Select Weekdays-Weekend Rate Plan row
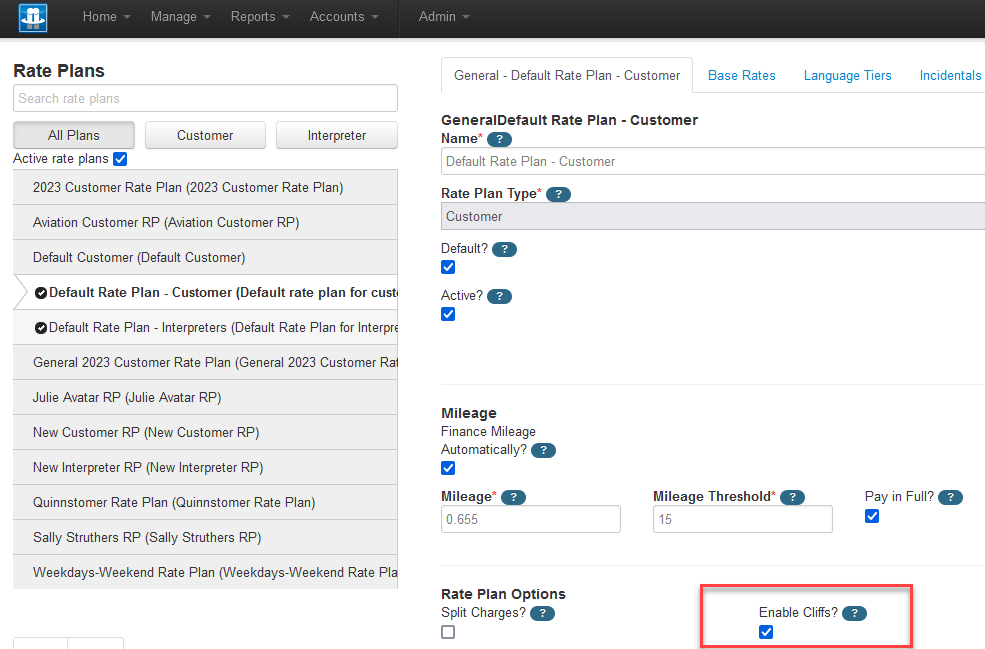Image resolution: width=985 pixels, height=649 pixels. (205, 572)
